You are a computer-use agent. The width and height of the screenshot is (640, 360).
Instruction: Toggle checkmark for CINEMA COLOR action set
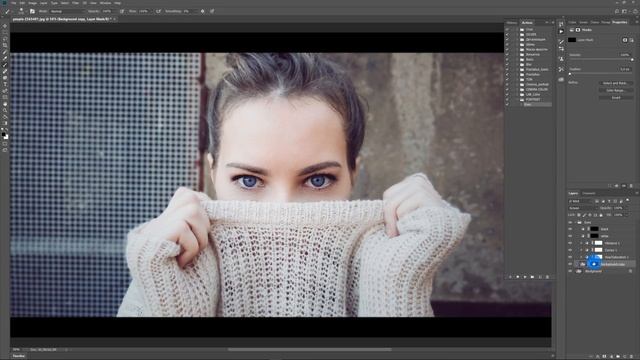pos(507,89)
